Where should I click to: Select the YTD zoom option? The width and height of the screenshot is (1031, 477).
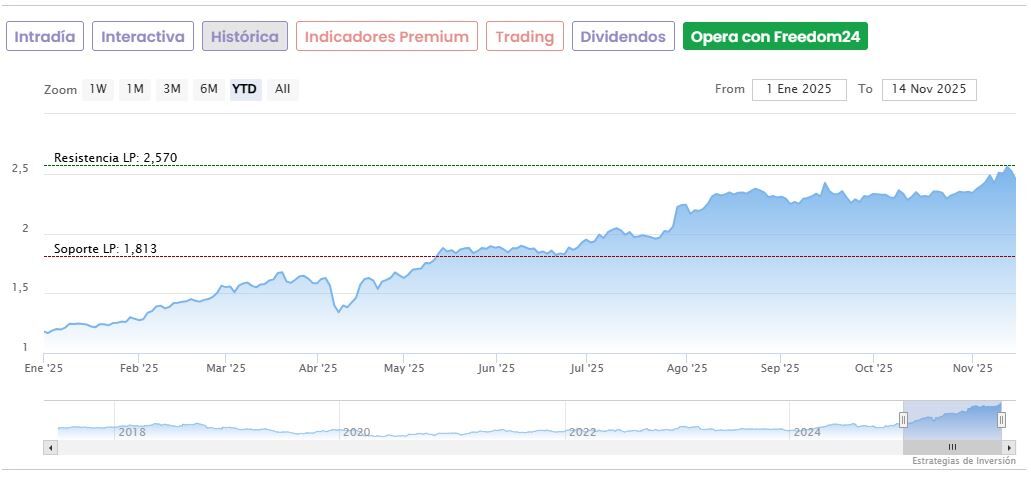(x=245, y=89)
